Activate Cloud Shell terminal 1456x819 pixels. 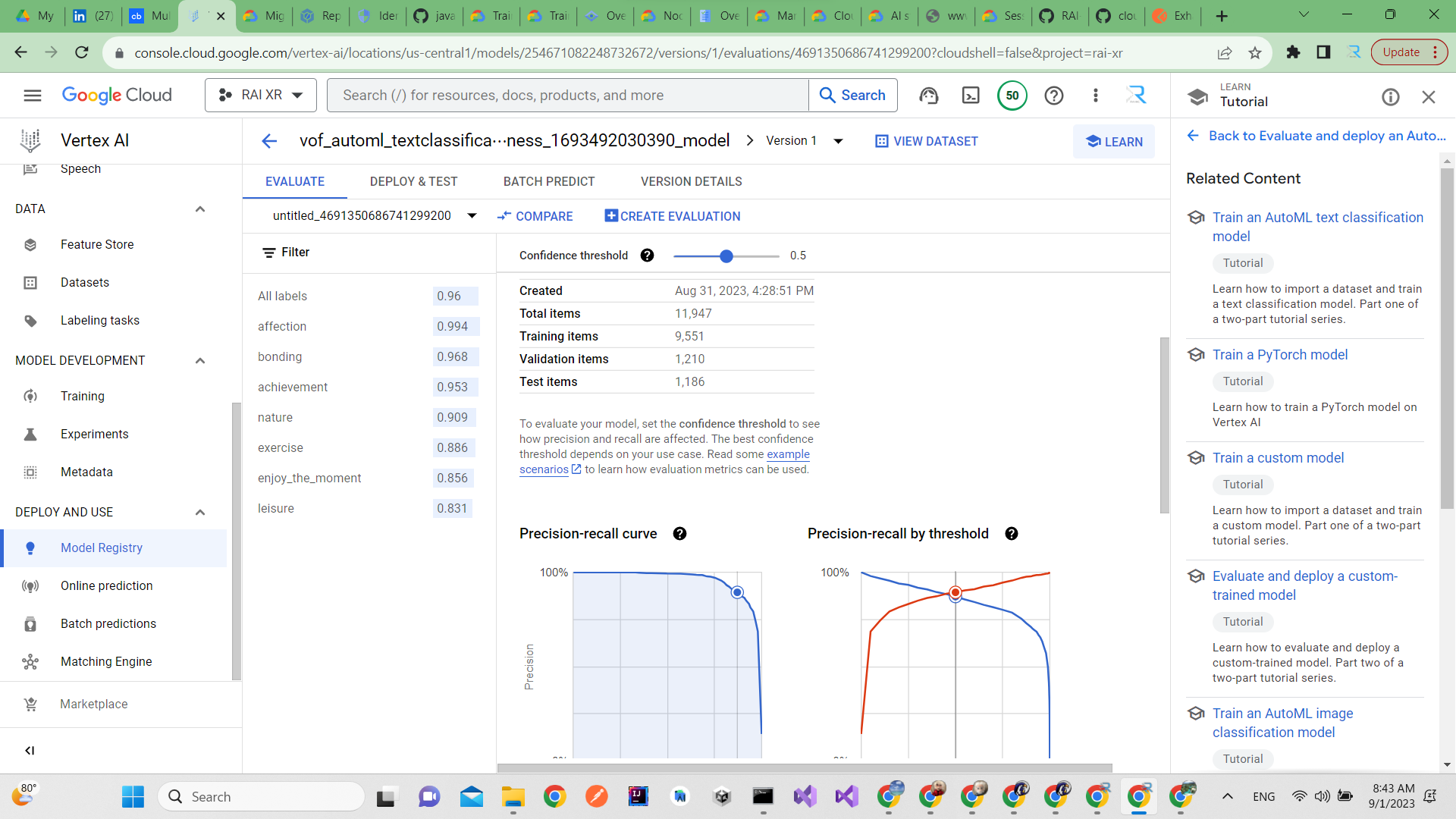click(971, 95)
